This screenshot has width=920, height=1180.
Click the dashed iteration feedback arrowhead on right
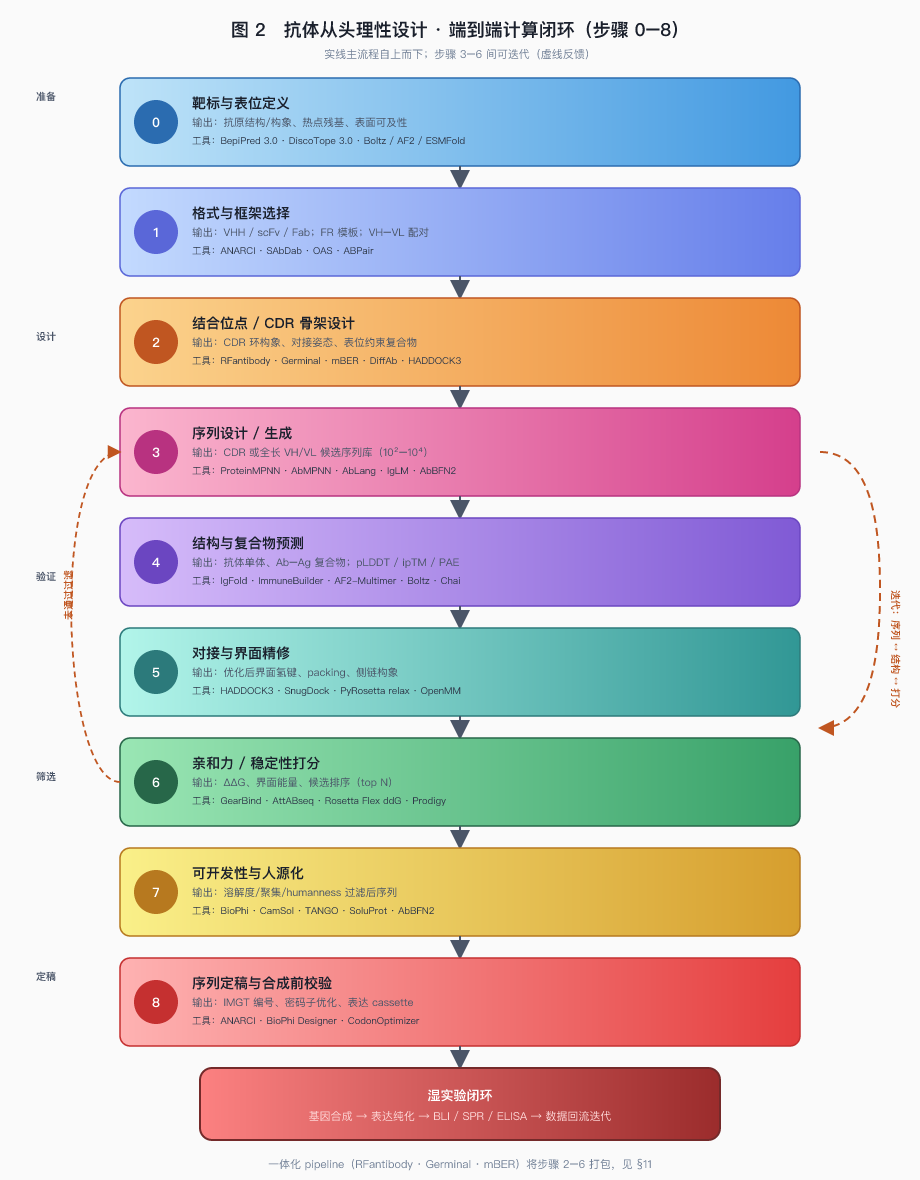[827, 728]
